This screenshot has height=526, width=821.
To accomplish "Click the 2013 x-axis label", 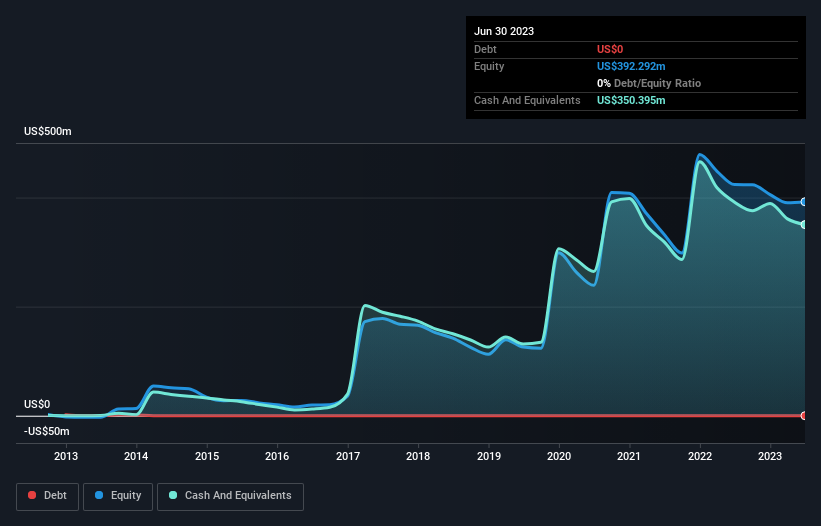I will click(x=66, y=456).
